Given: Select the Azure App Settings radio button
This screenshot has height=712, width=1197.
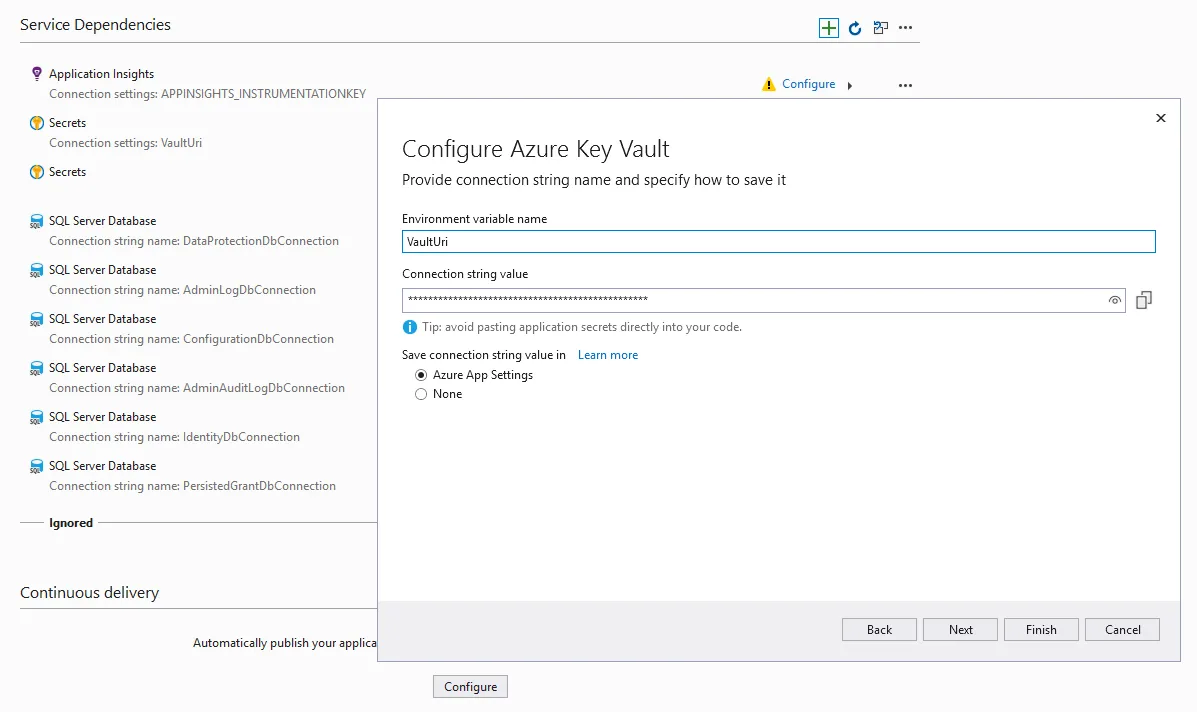Looking at the screenshot, I should click(421, 375).
